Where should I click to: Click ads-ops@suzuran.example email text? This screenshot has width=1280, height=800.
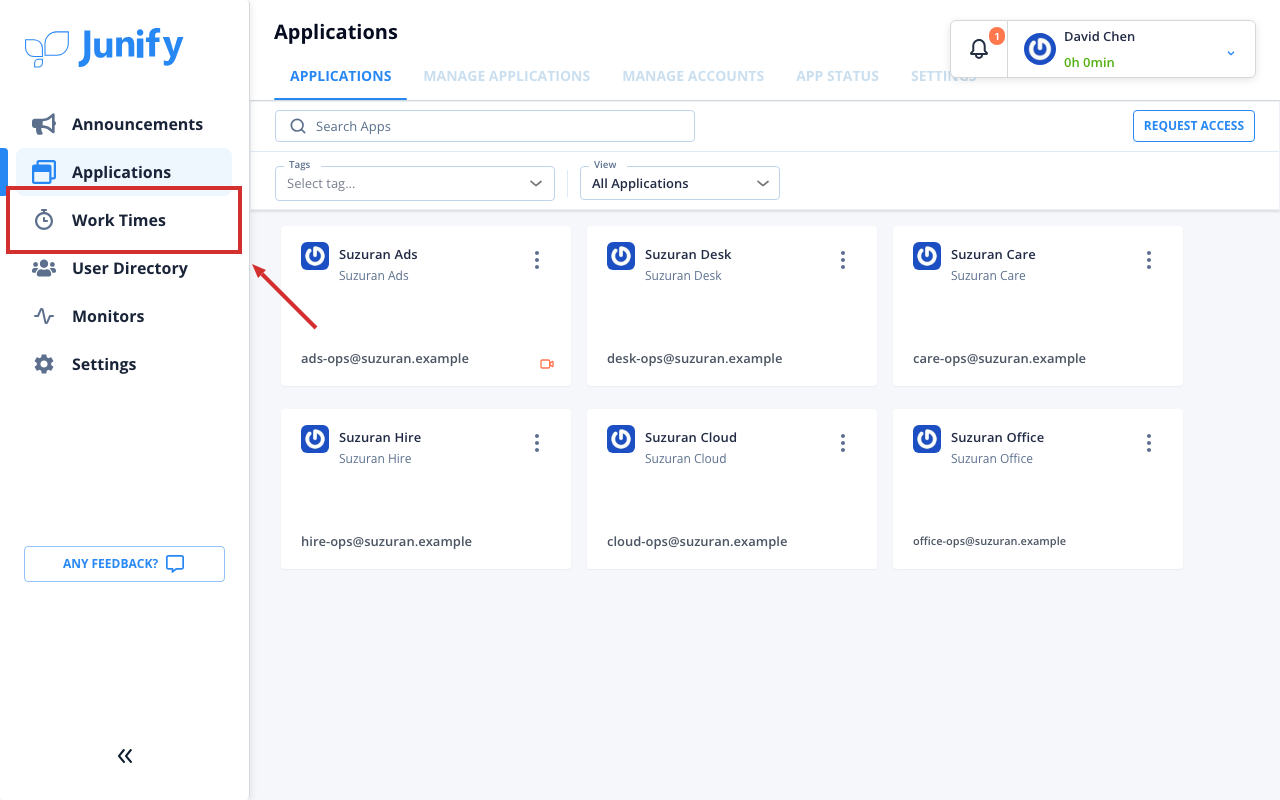point(385,358)
